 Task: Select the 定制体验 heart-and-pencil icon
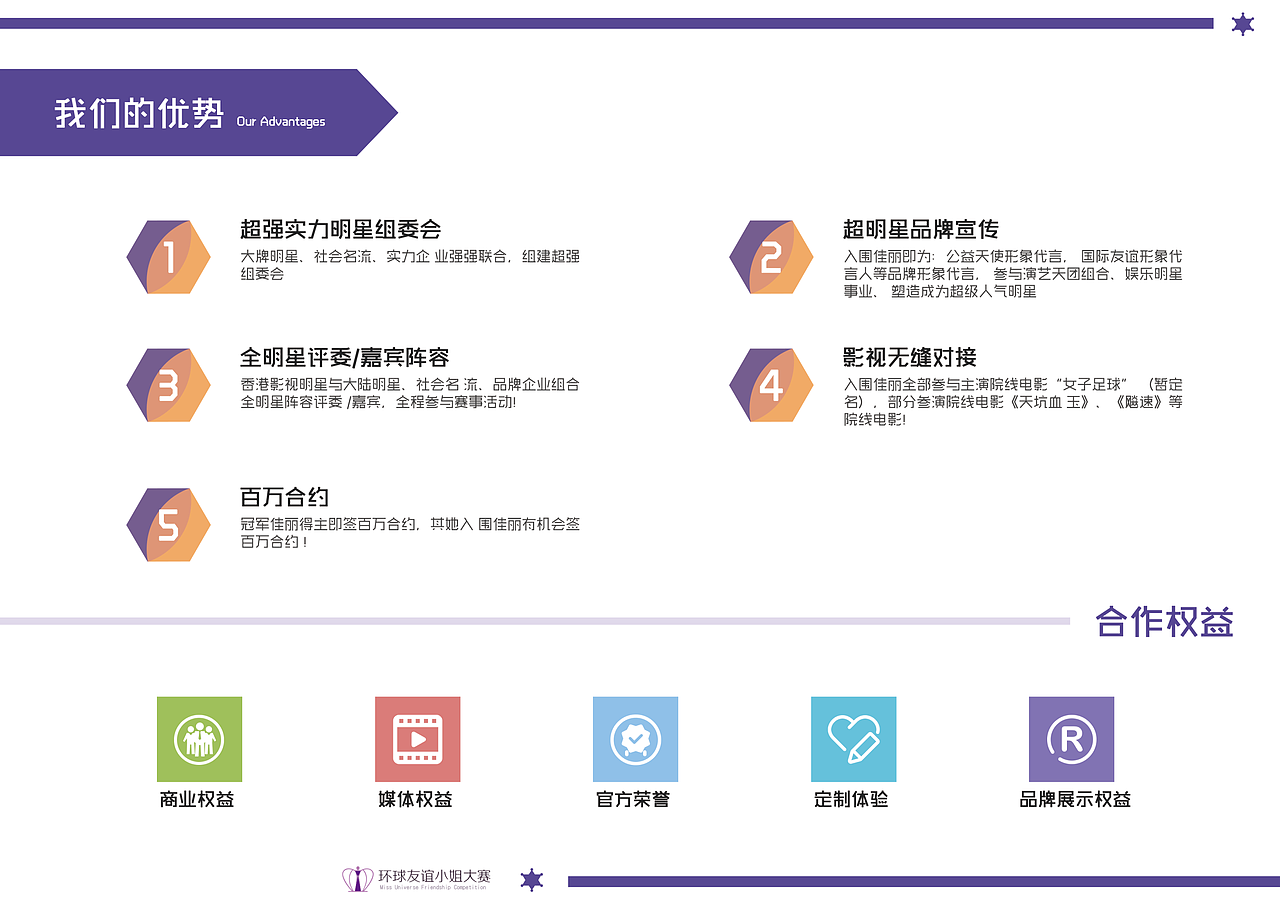coord(853,739)
